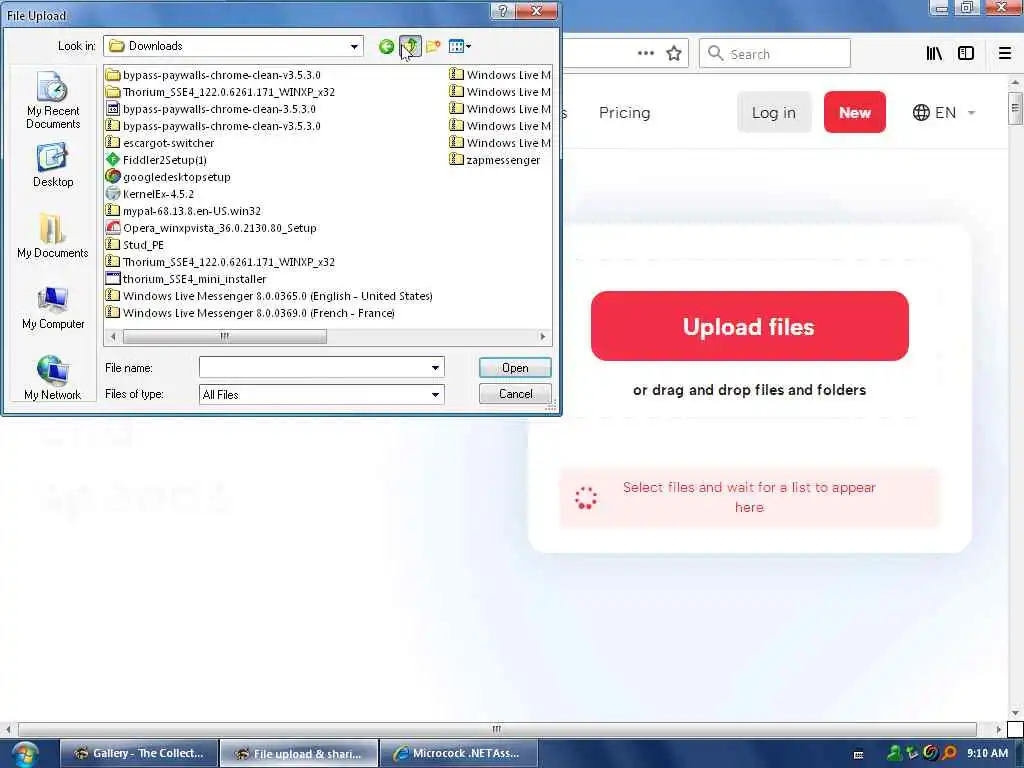Open the EN language dropdown
This screenshot has height=768, width=1024.
[x=944, y=112]
